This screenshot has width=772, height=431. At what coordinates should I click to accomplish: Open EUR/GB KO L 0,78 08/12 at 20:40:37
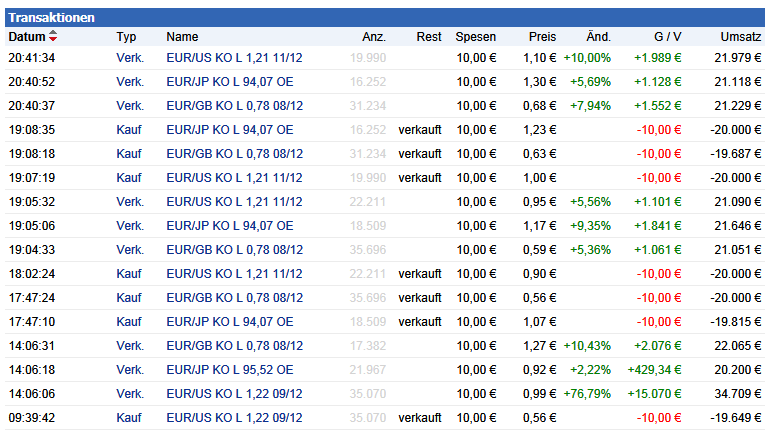coord(235,106)
